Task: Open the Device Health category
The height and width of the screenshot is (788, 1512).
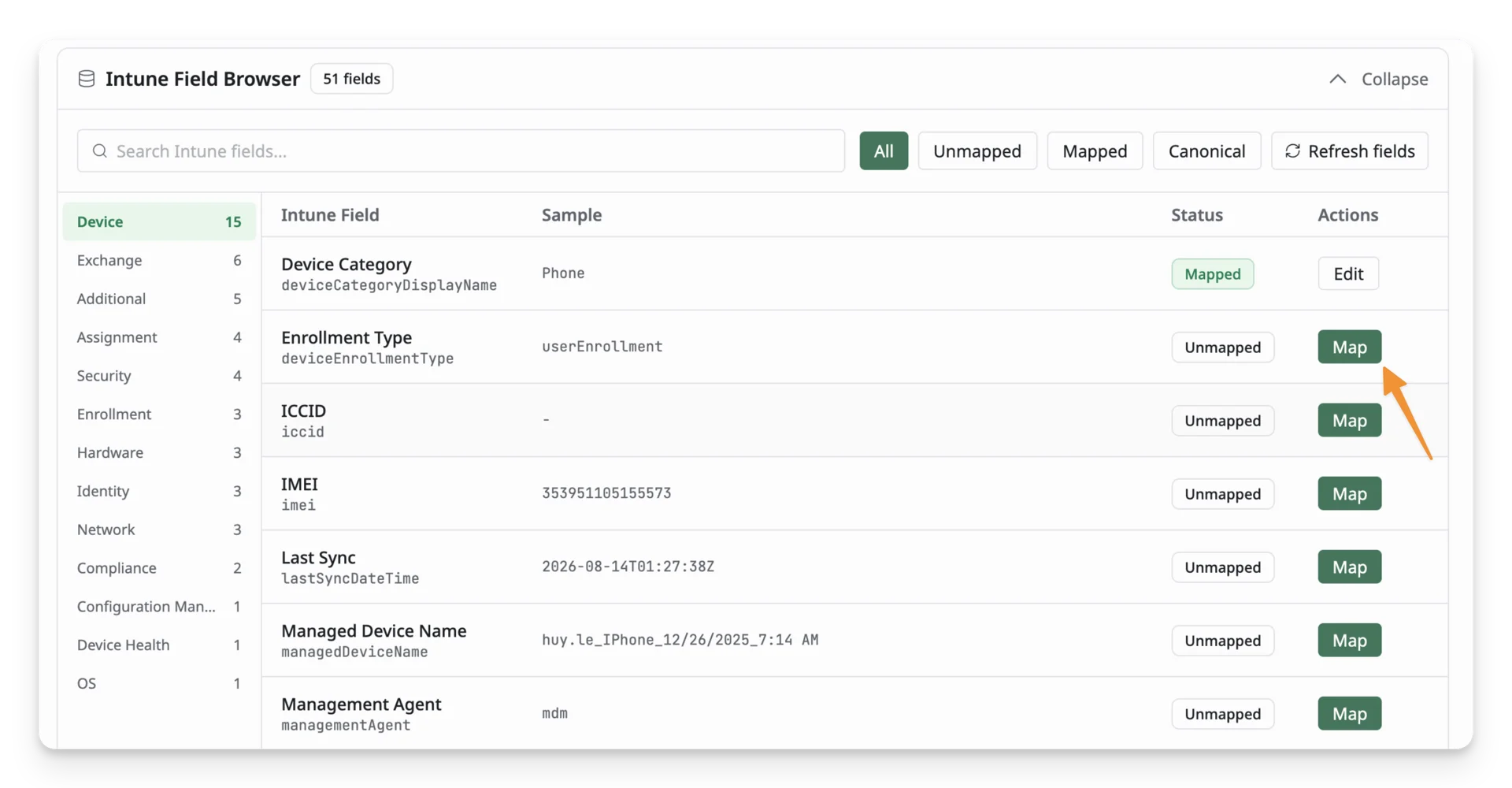Action: point(159,645)
